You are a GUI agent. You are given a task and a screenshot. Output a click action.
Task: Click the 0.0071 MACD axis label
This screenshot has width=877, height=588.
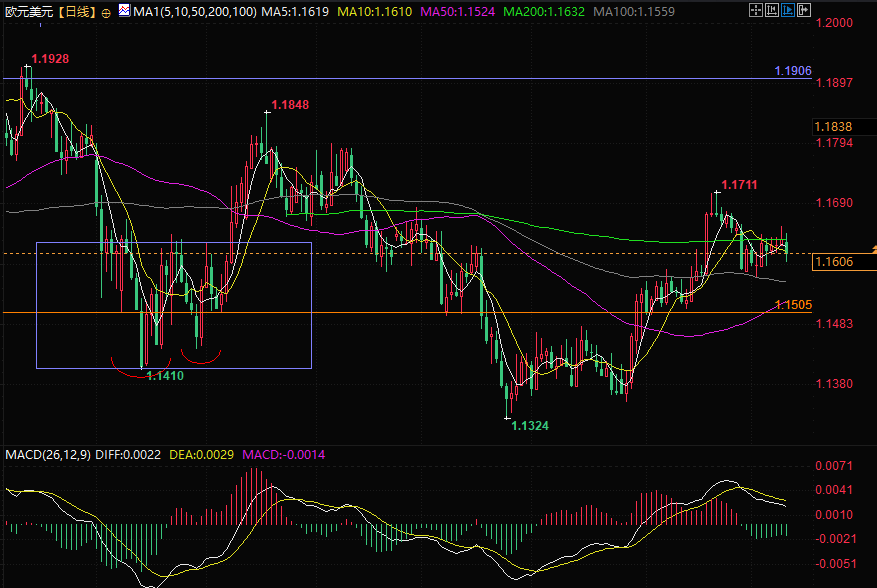(x=834, y=465)
